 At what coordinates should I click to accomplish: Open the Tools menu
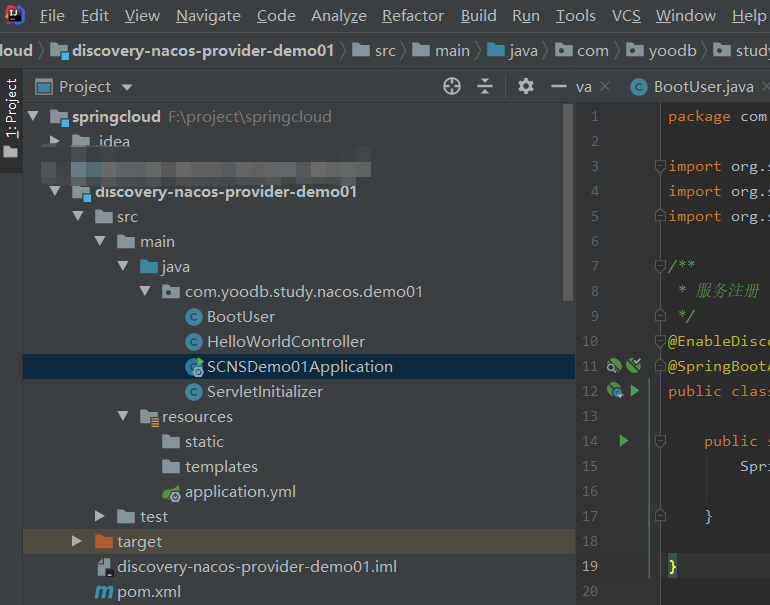pos(576,16)
